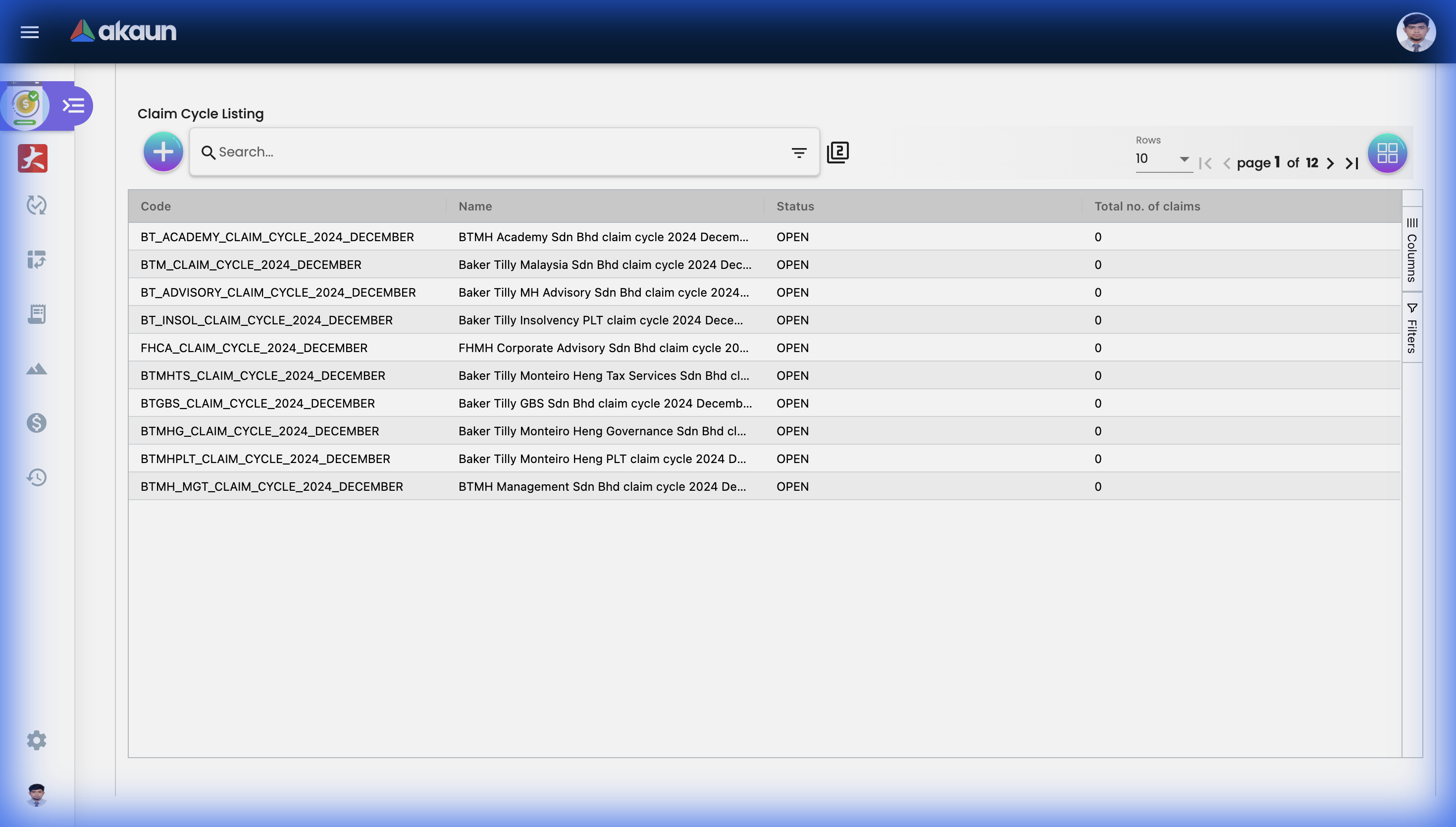The image size is (1456, 827).
Task: Open the hamburger menu in the top bar
Action: click(x=30, y=32)
